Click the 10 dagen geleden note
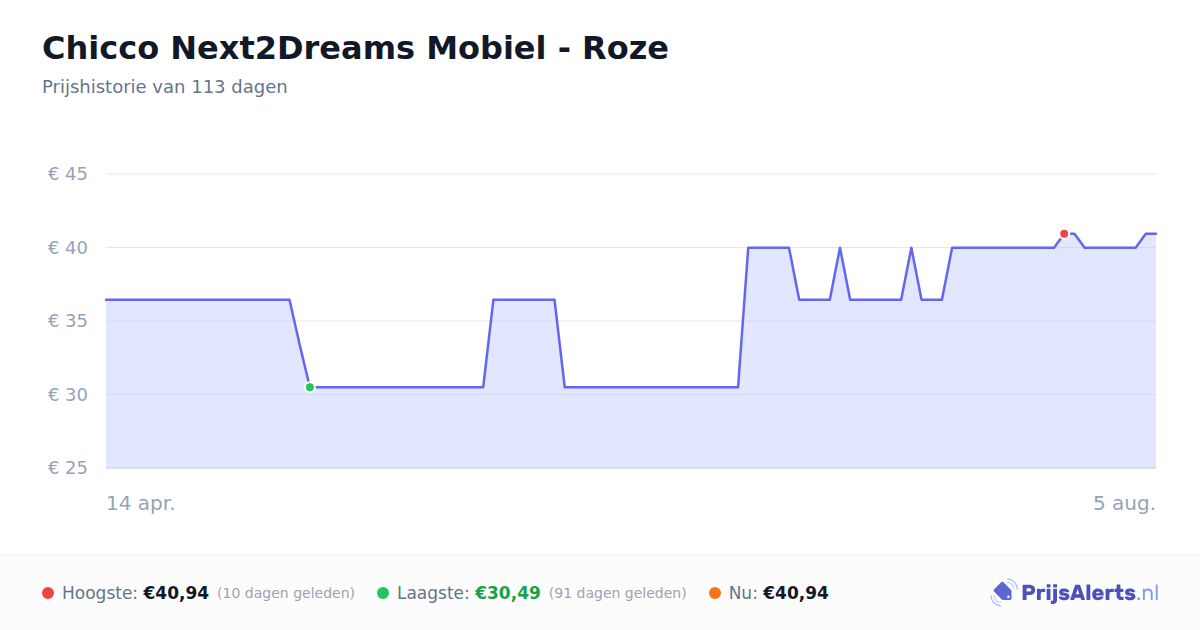The height and width of the screenshot is (630, 1200). pyautogui.click(x=286, y=593)
